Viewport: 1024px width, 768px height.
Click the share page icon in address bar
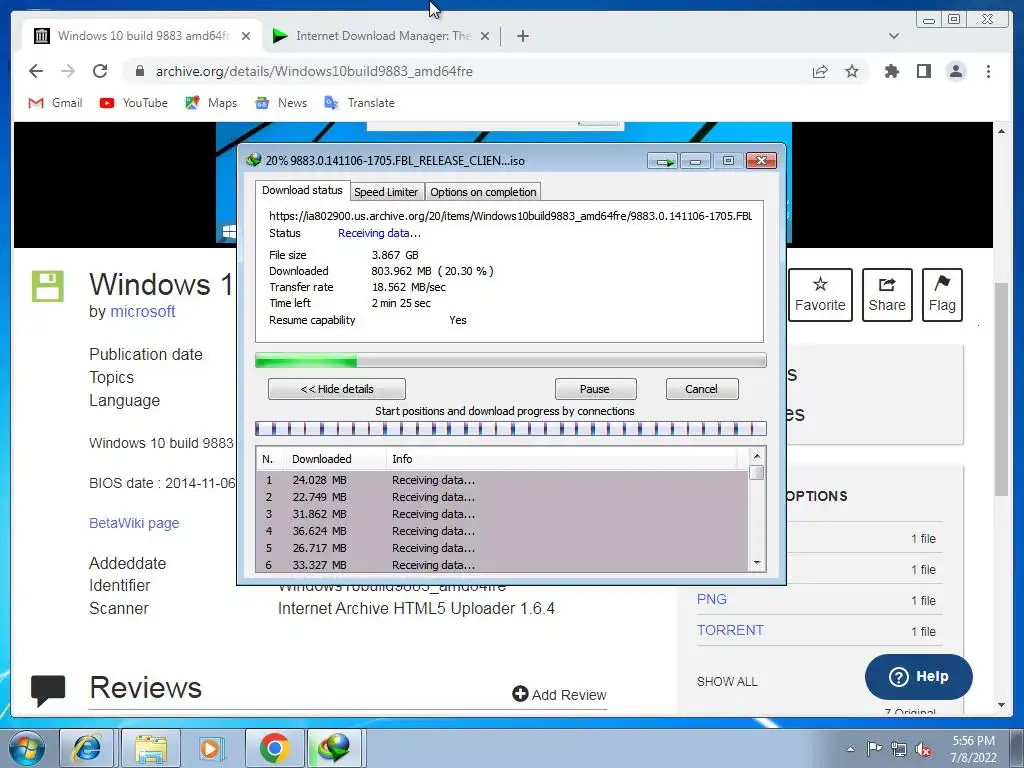click(x=820, y=71)
